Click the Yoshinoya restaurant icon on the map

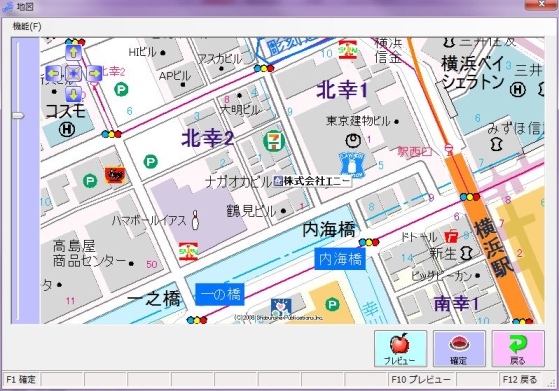tap(115, 175)
